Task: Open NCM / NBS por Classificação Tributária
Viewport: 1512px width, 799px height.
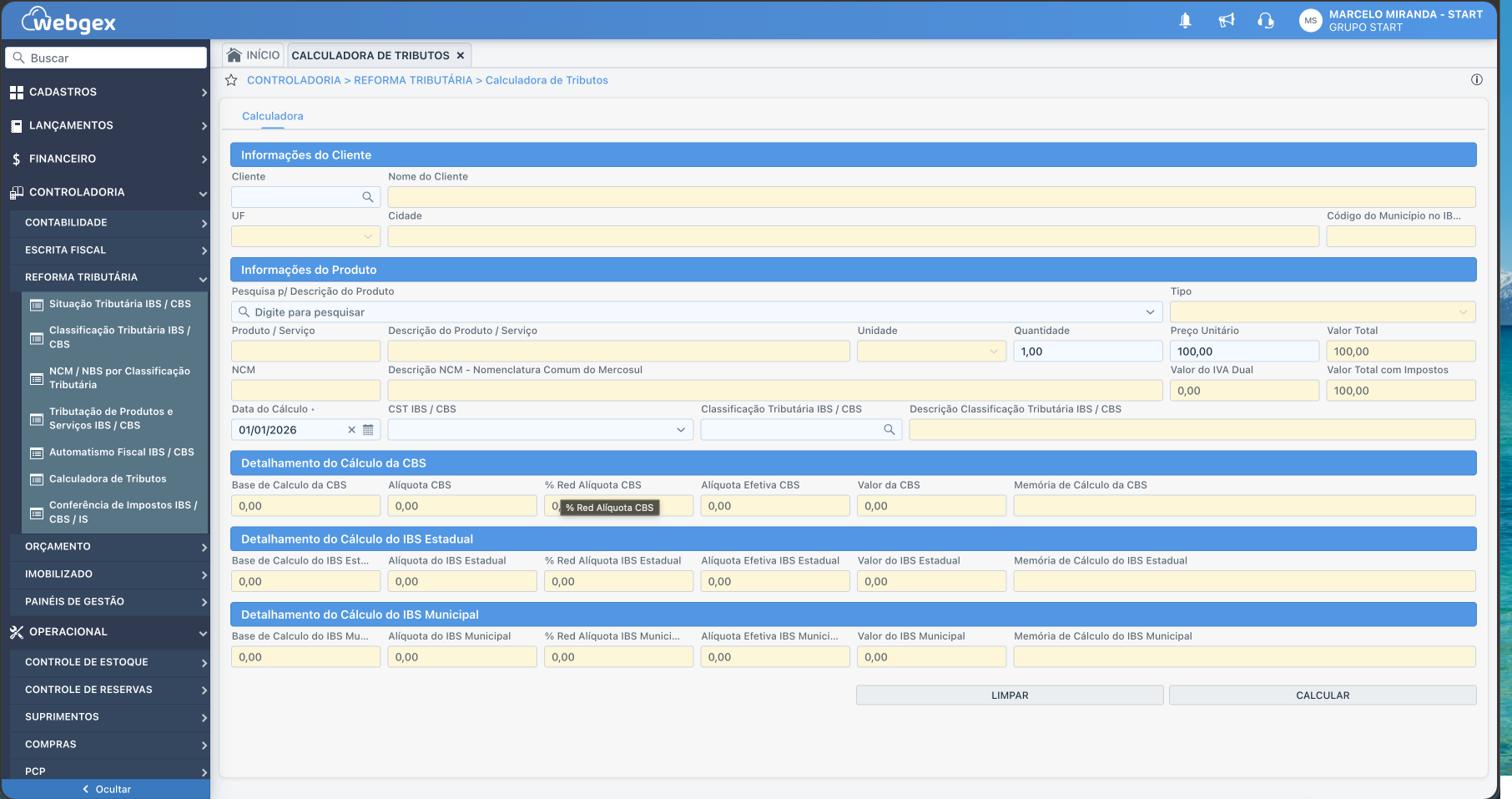Action: tap(115, 378)
